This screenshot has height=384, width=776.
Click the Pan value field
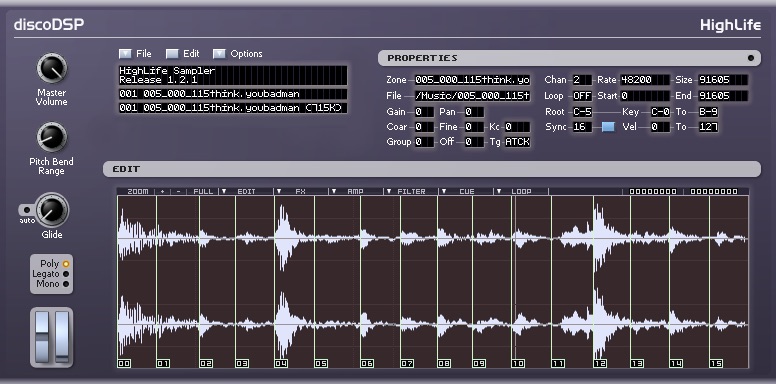coord(474,112)
